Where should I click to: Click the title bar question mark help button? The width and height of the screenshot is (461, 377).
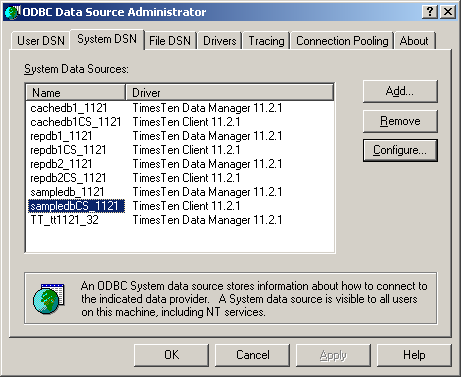pyautogui.click(x=430, y=12)
